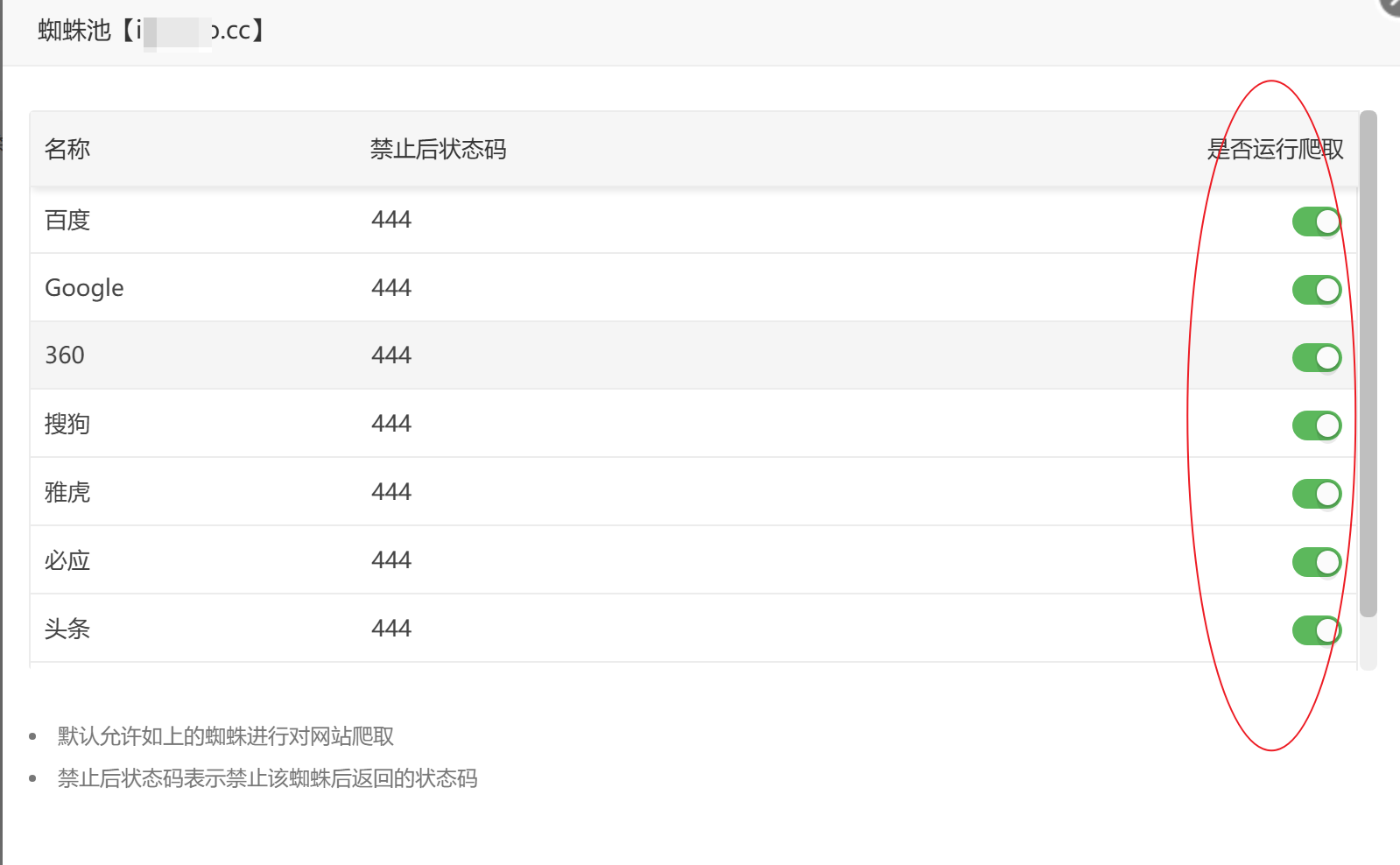This screenshot has height=865, width=1400.
Task: Disable crawling for the 百度 spider
Action: 1316,222
